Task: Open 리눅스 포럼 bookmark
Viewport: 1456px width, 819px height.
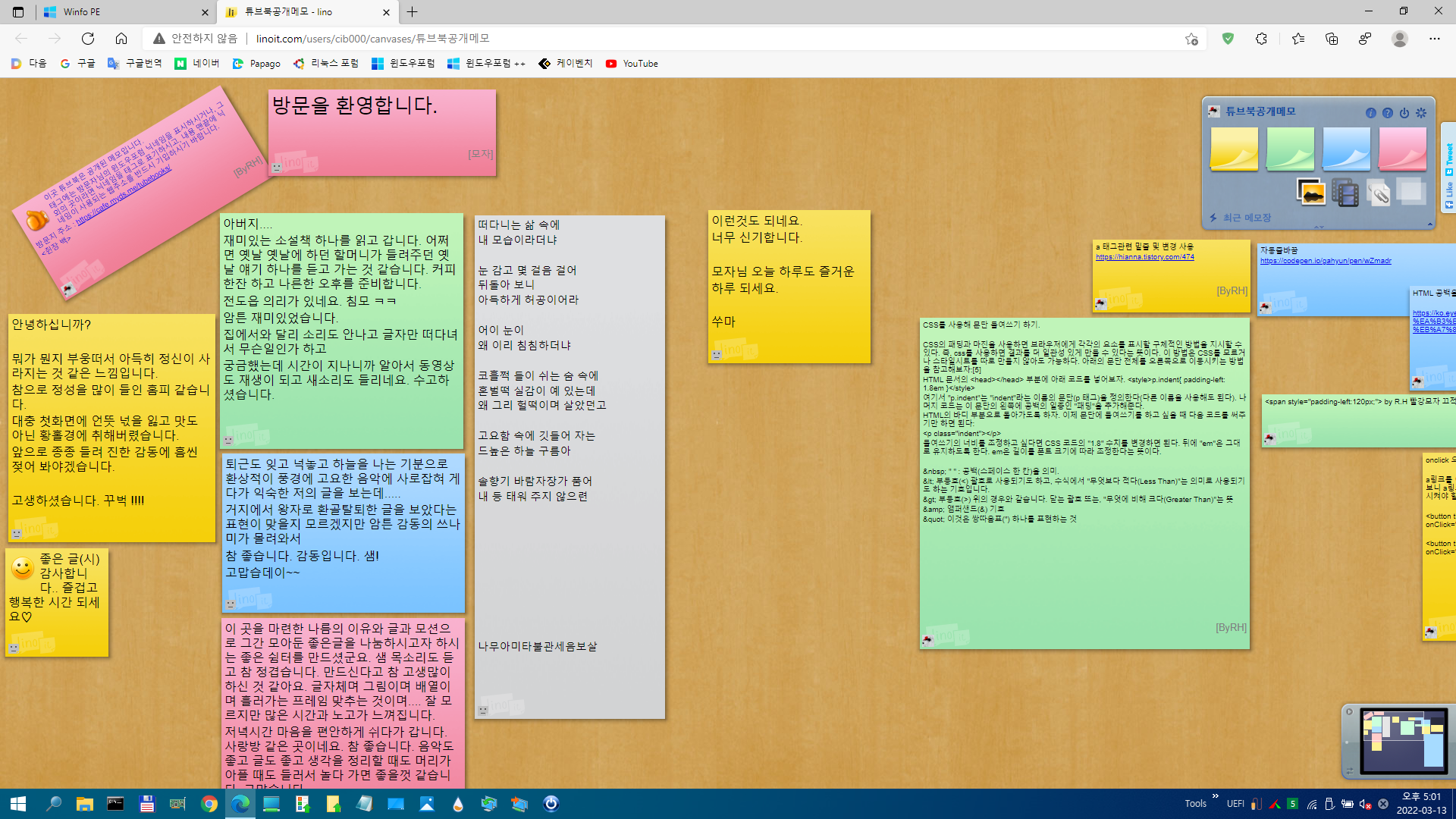Action: click(x=325, y=64)
